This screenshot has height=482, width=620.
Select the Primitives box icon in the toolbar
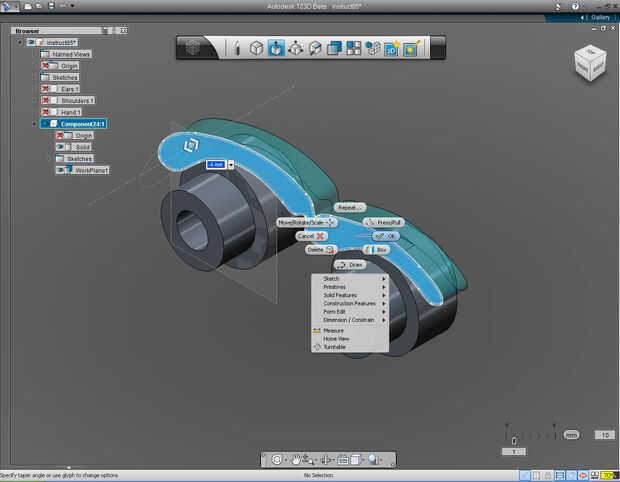(256, 47)
